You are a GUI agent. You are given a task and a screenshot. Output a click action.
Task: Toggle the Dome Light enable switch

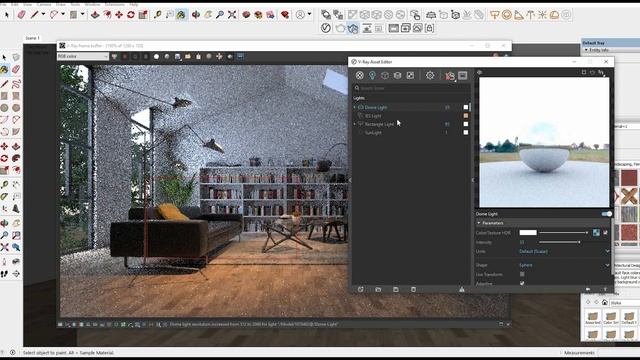(x=607, y=214)
